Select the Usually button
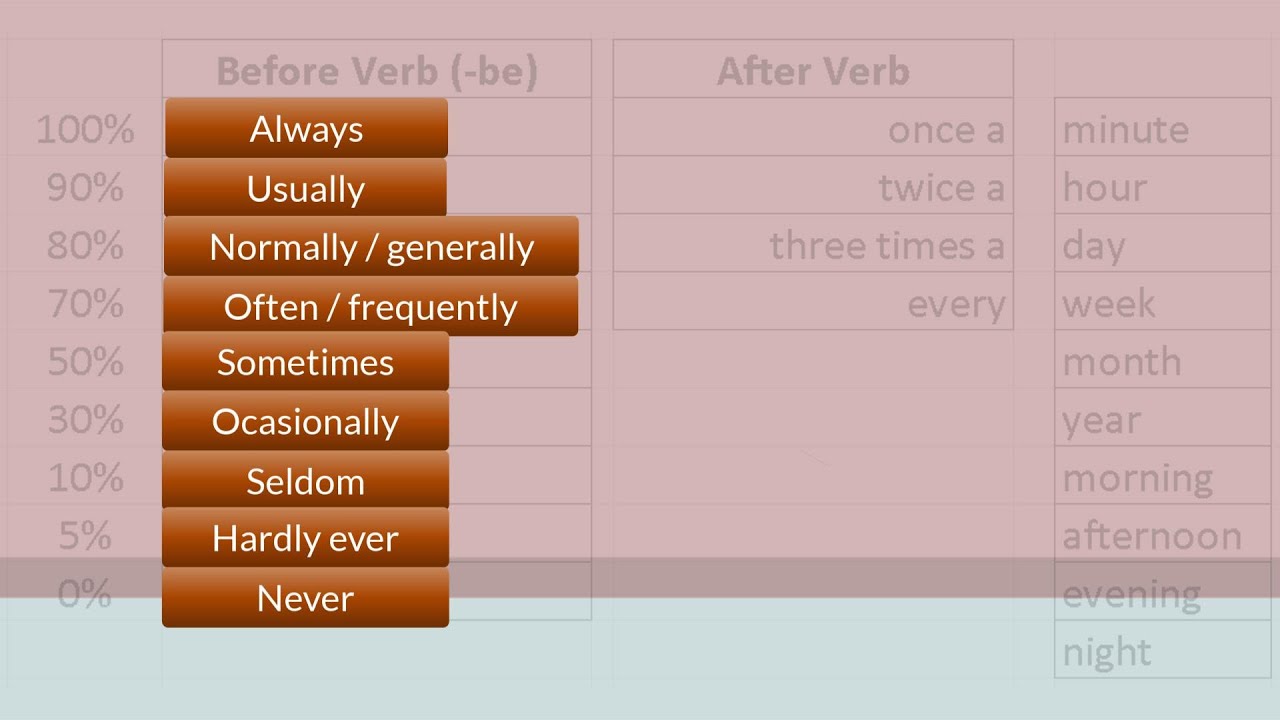The image size is (1280, 720). 305,188
